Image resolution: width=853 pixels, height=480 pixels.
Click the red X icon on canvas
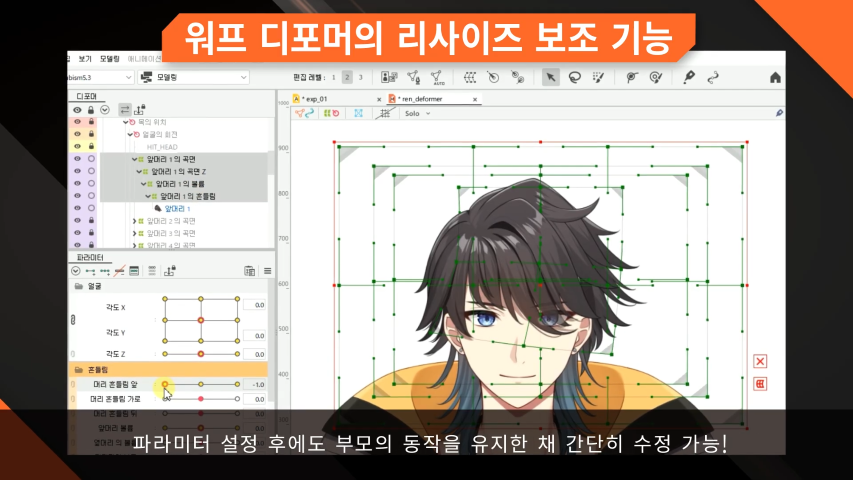[x=760, y=361]
